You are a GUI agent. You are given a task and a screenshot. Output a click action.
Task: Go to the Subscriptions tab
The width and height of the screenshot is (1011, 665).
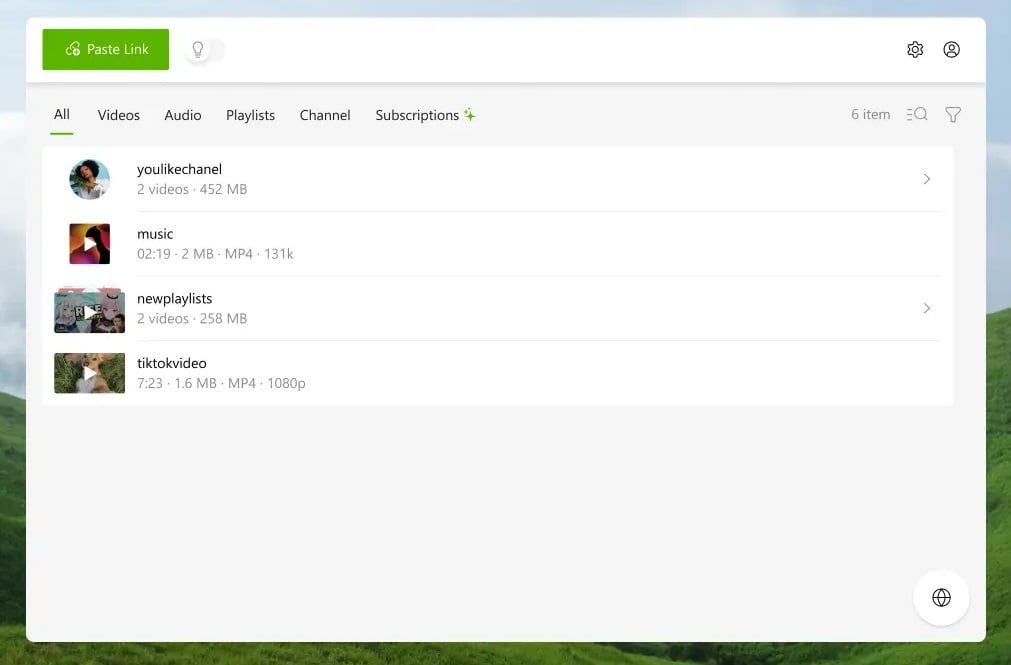click(x=417, y=115)
